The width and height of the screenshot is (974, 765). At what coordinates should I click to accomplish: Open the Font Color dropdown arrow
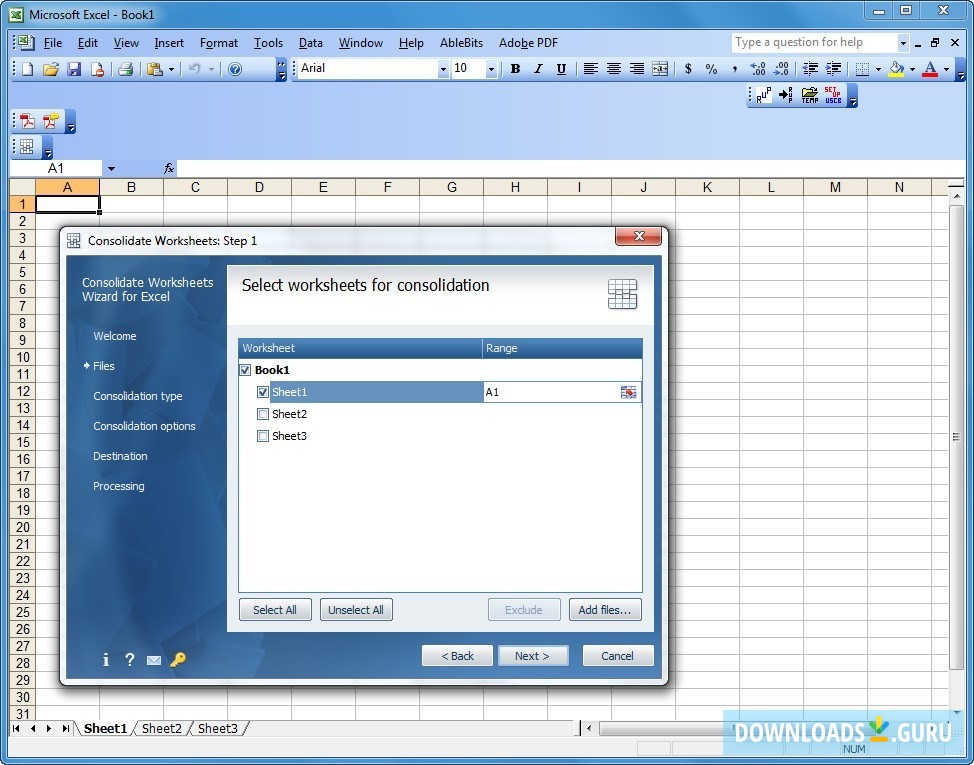(946, 69)
